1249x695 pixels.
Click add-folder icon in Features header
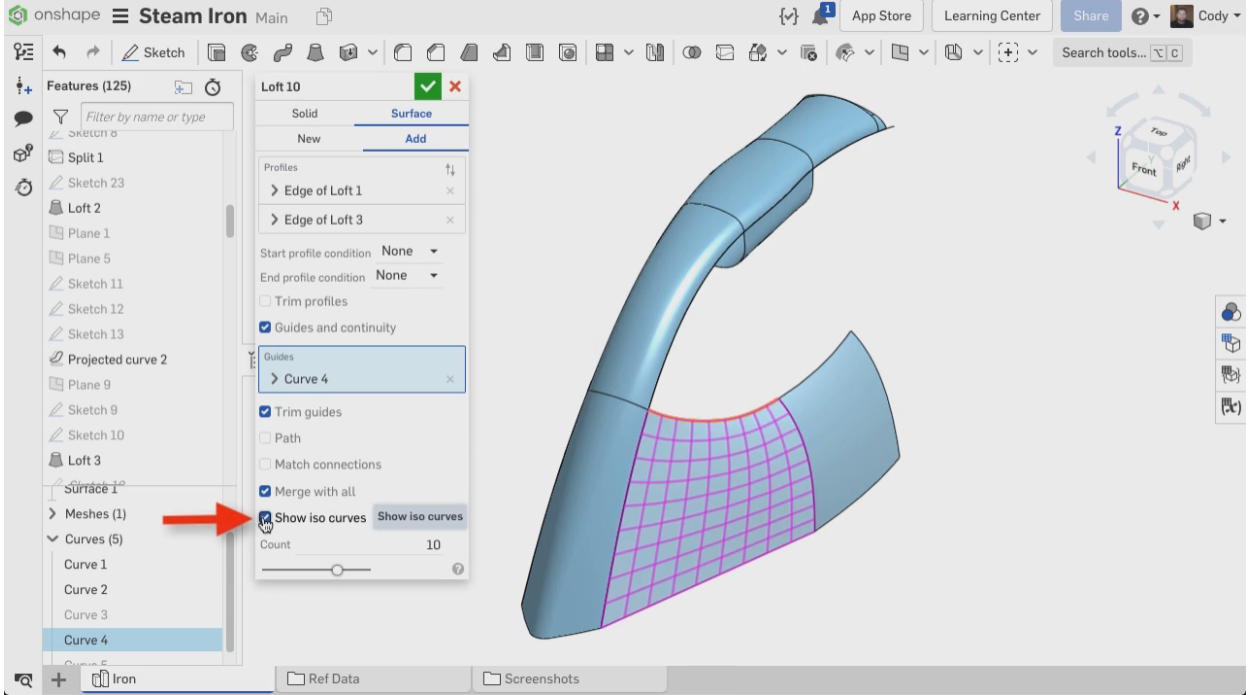183,87
